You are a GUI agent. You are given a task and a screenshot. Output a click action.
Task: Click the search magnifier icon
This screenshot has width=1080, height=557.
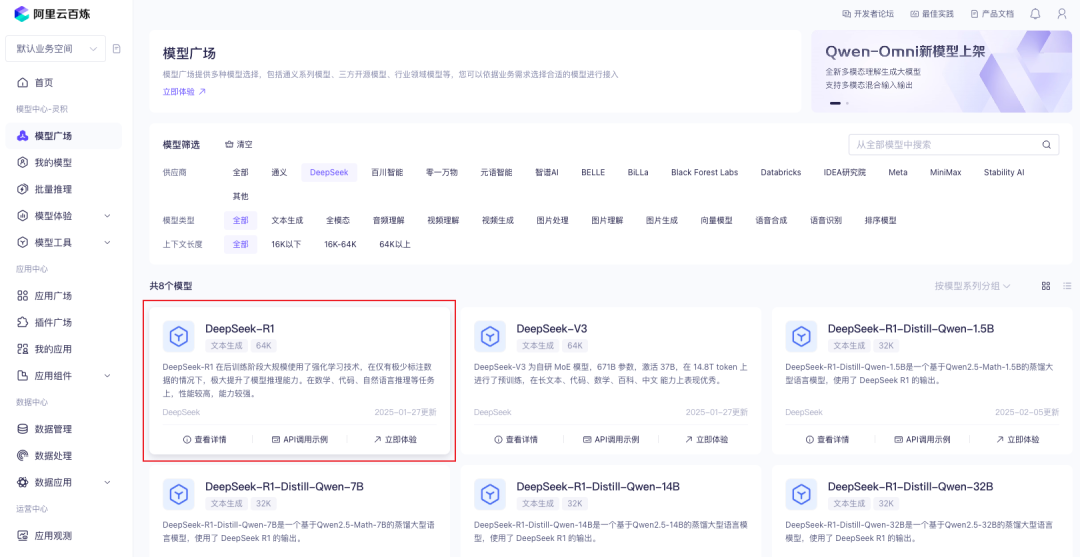coord(1046,145)
